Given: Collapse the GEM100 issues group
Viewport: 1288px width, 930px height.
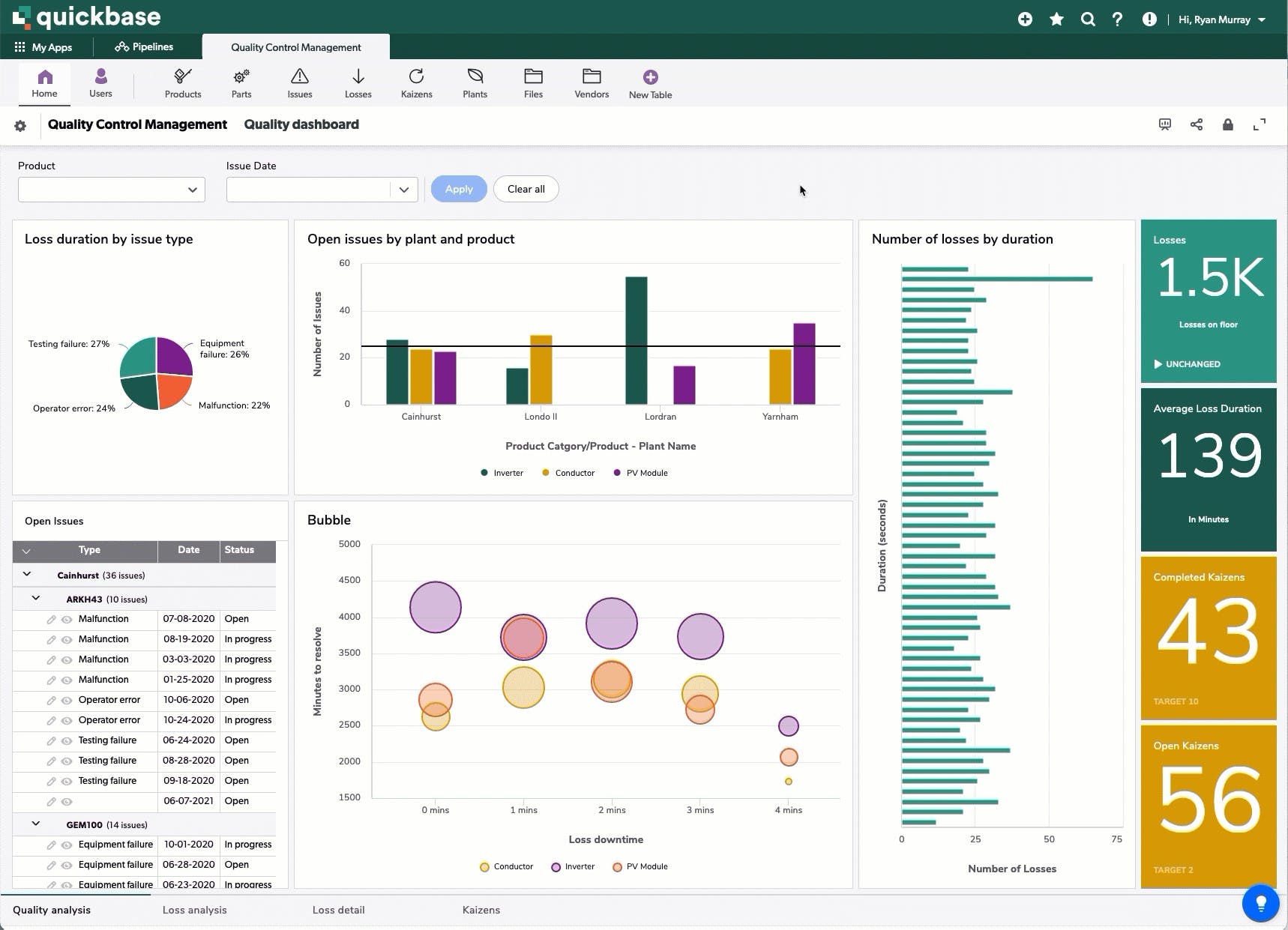Looking at the screenshot, I should 35,824.
